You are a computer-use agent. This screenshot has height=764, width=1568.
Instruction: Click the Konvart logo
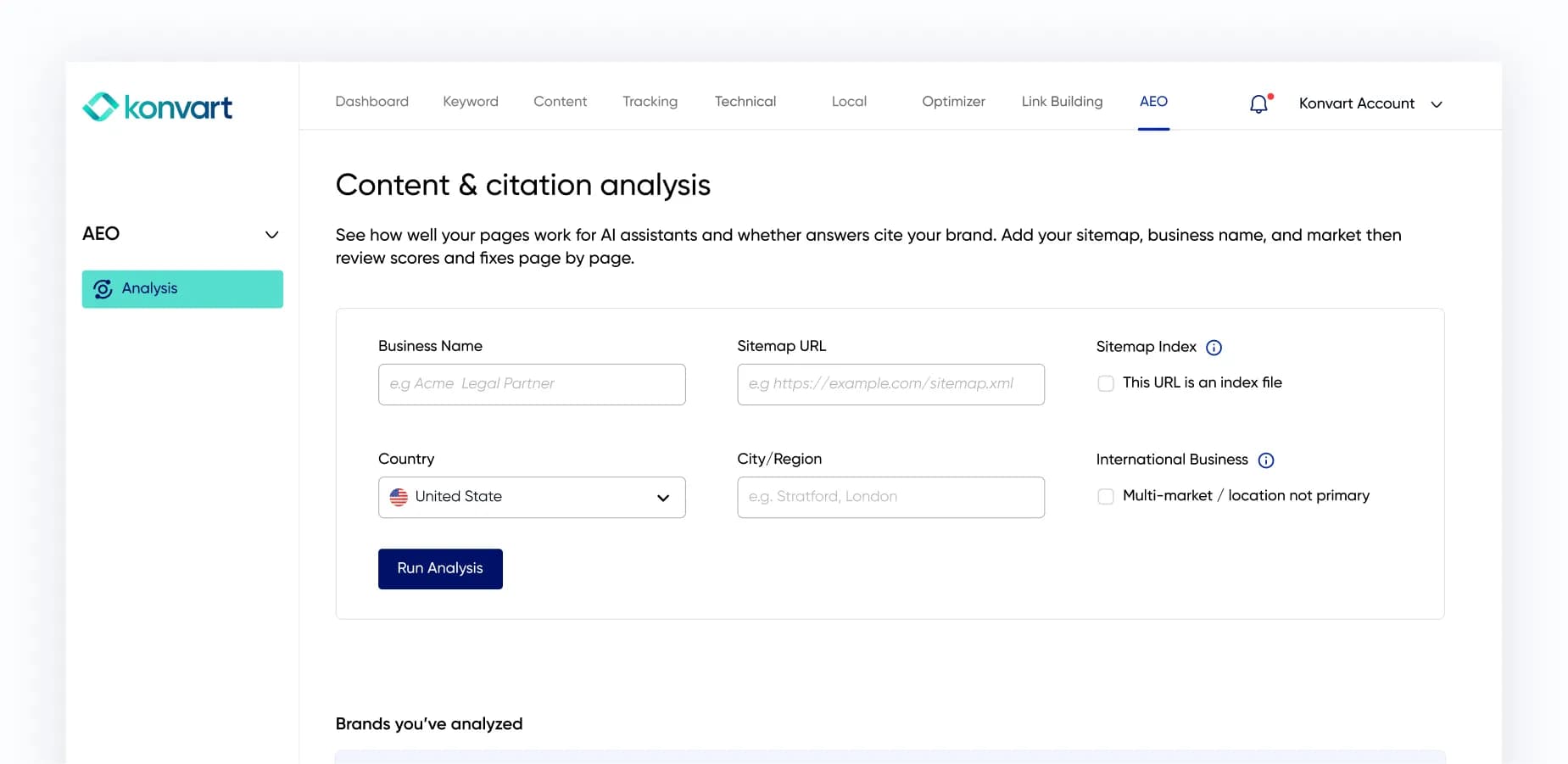point(157,107)
